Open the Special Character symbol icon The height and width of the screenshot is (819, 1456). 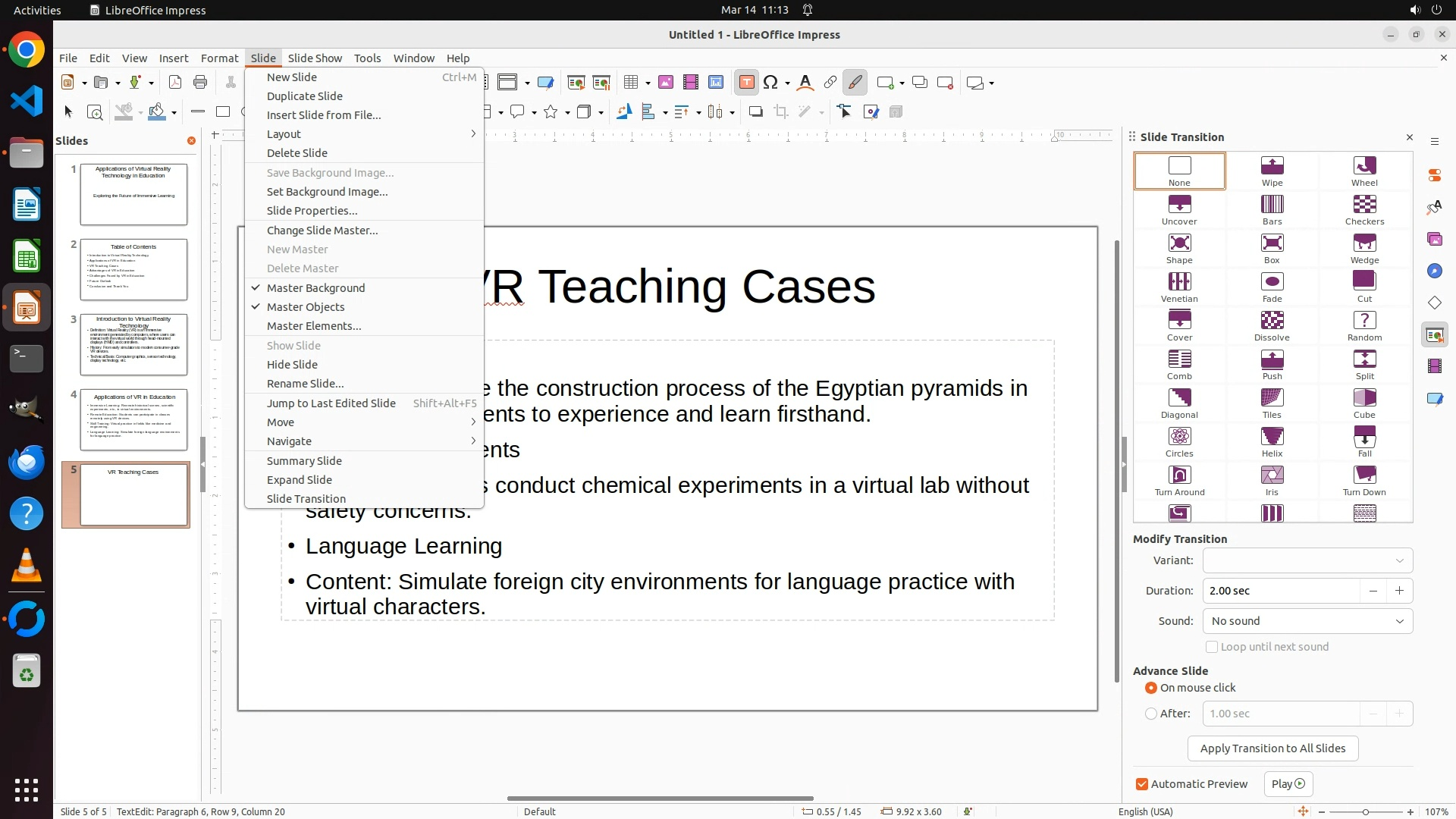click(771, 83)
